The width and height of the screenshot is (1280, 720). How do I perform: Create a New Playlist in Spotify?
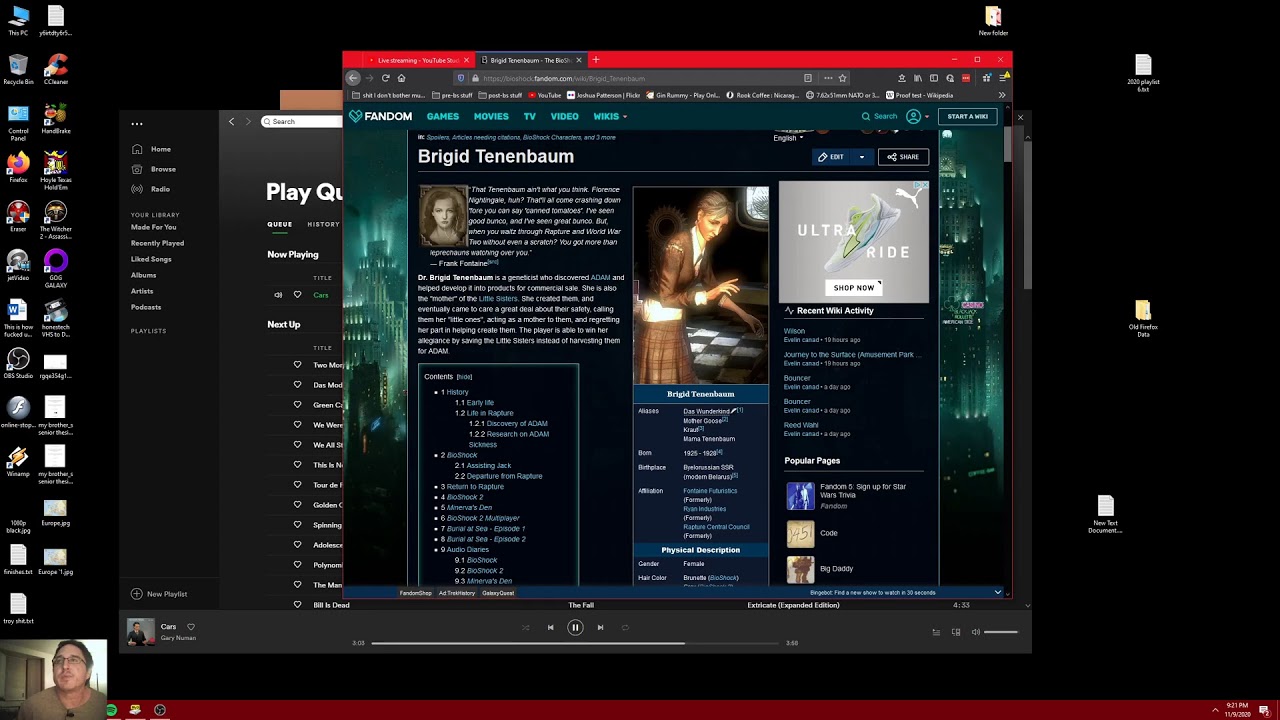click(x=159, y=594)
